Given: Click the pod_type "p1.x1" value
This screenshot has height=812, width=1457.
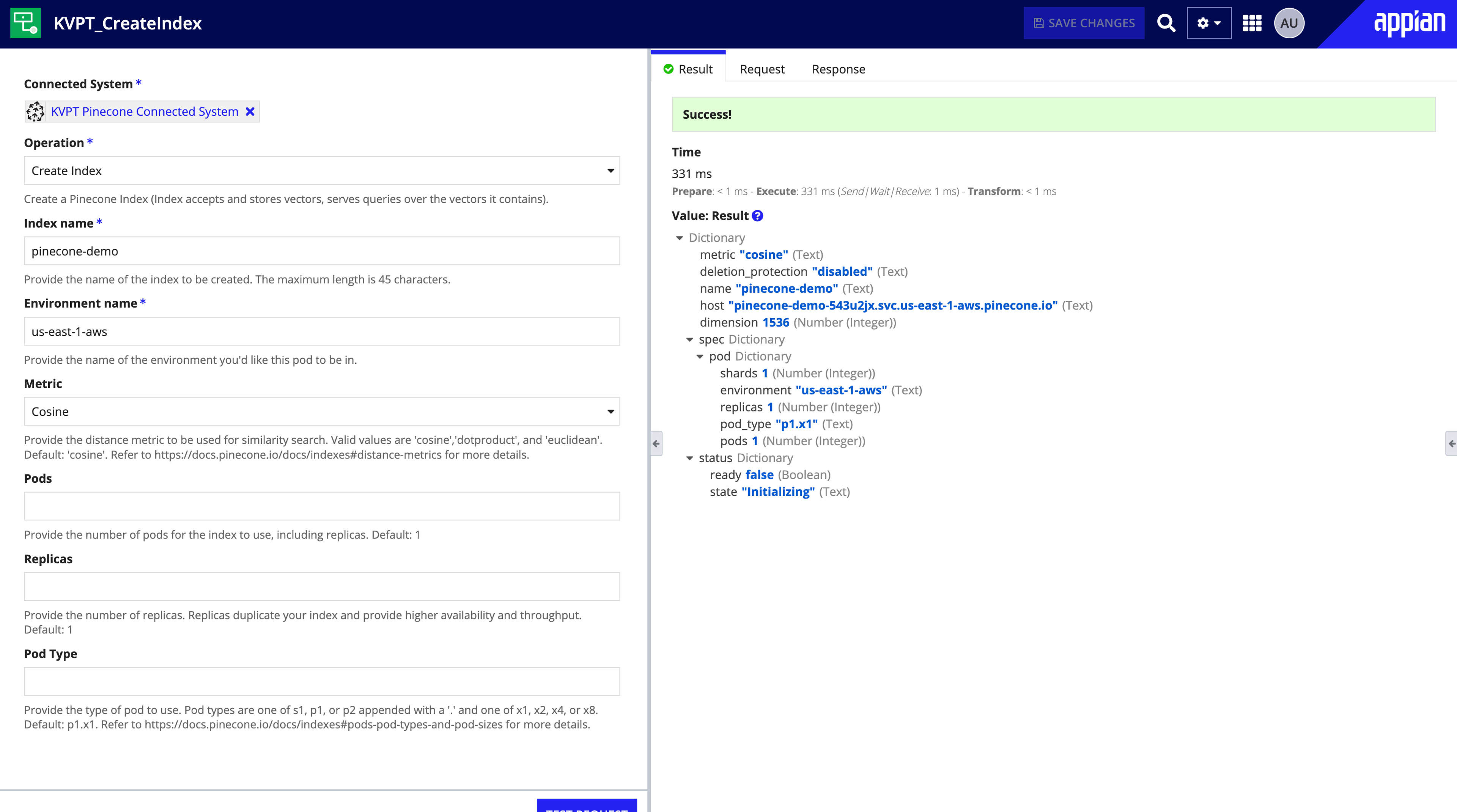Looking at the screenshot, I should point(796,424).
